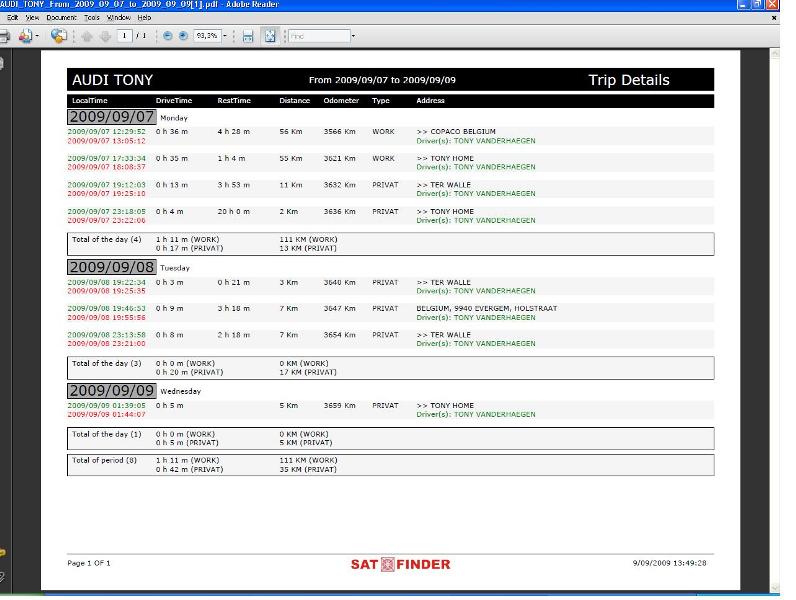The height and width of the screenshot is (600, 796).
Task: Open the Window menu
Action: (x=118, y=18)
